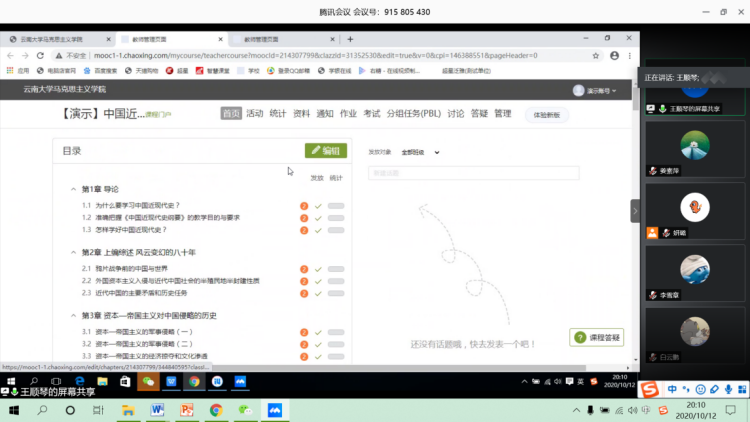Open new browser tab with plus icon
Viewport: 750px width, 422px height.
click(x=350, y=39)
